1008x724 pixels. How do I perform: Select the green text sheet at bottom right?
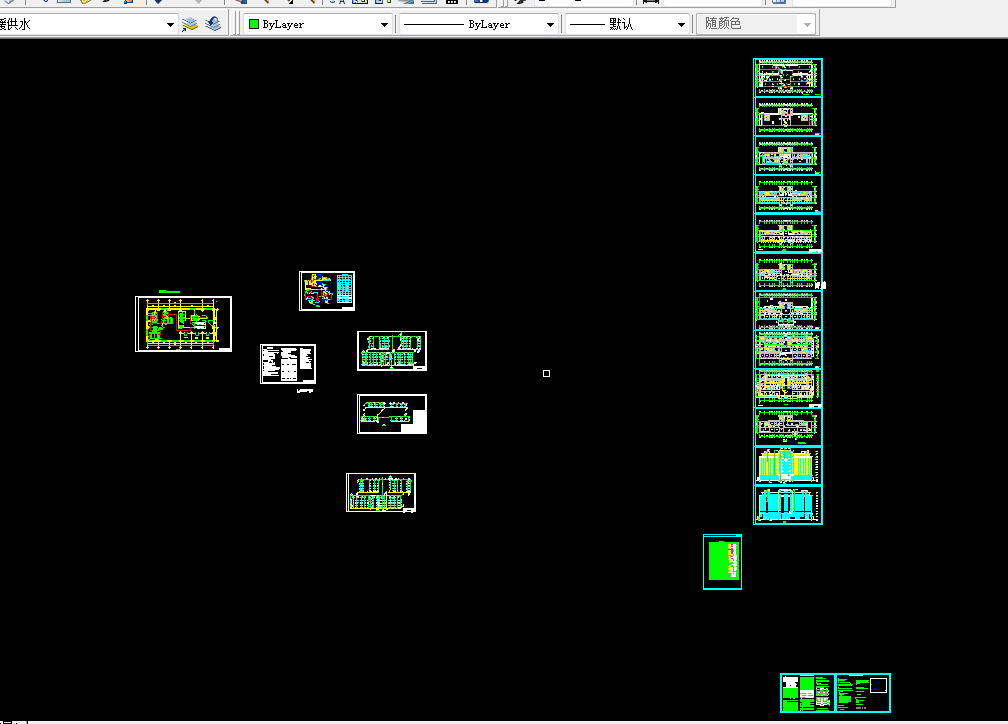tap(807, 693)
